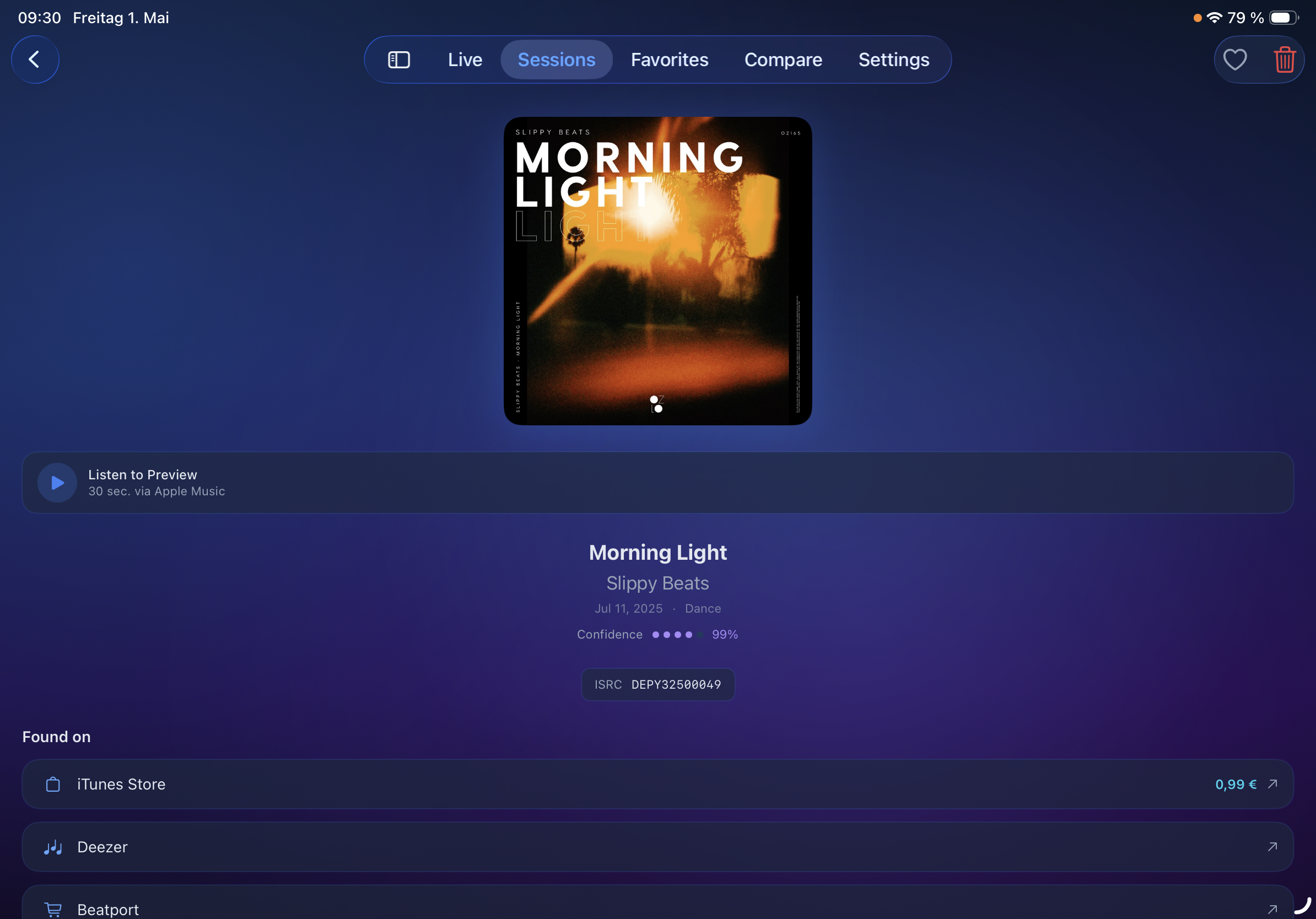Open the Beatport cart icon

coord(53,909)
